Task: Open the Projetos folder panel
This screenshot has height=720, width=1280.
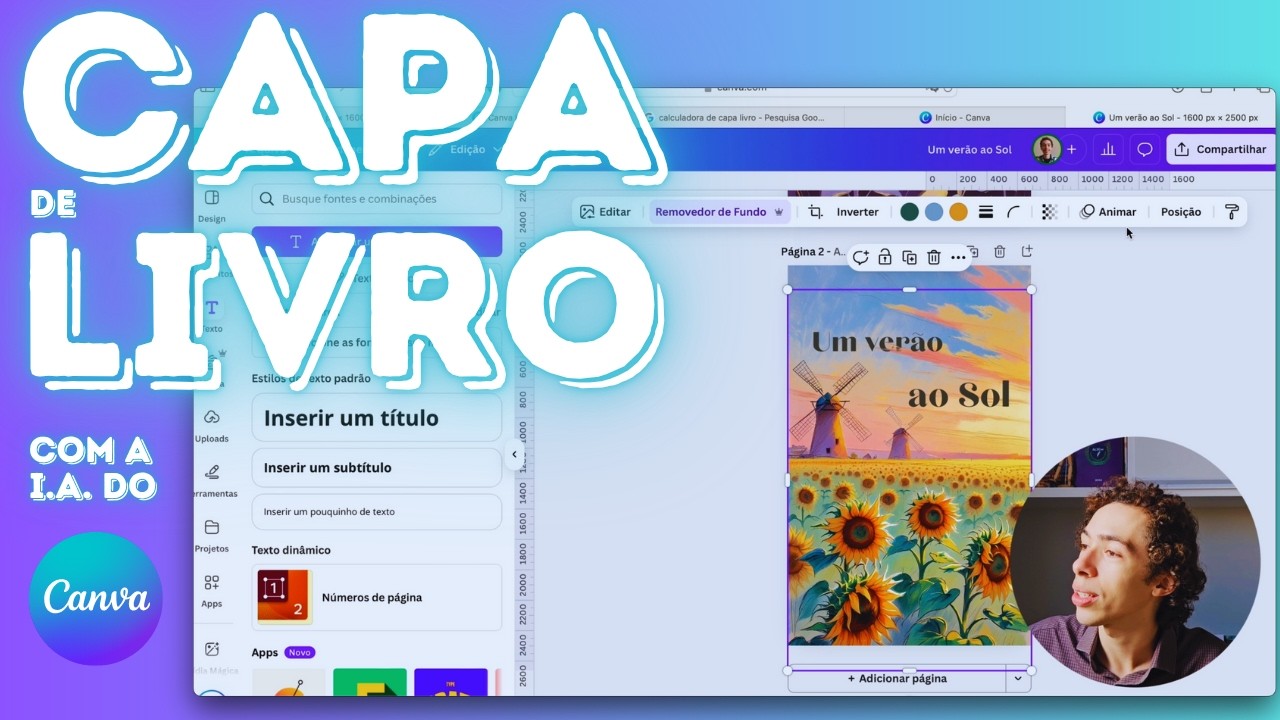Action: tap(211, 535)
